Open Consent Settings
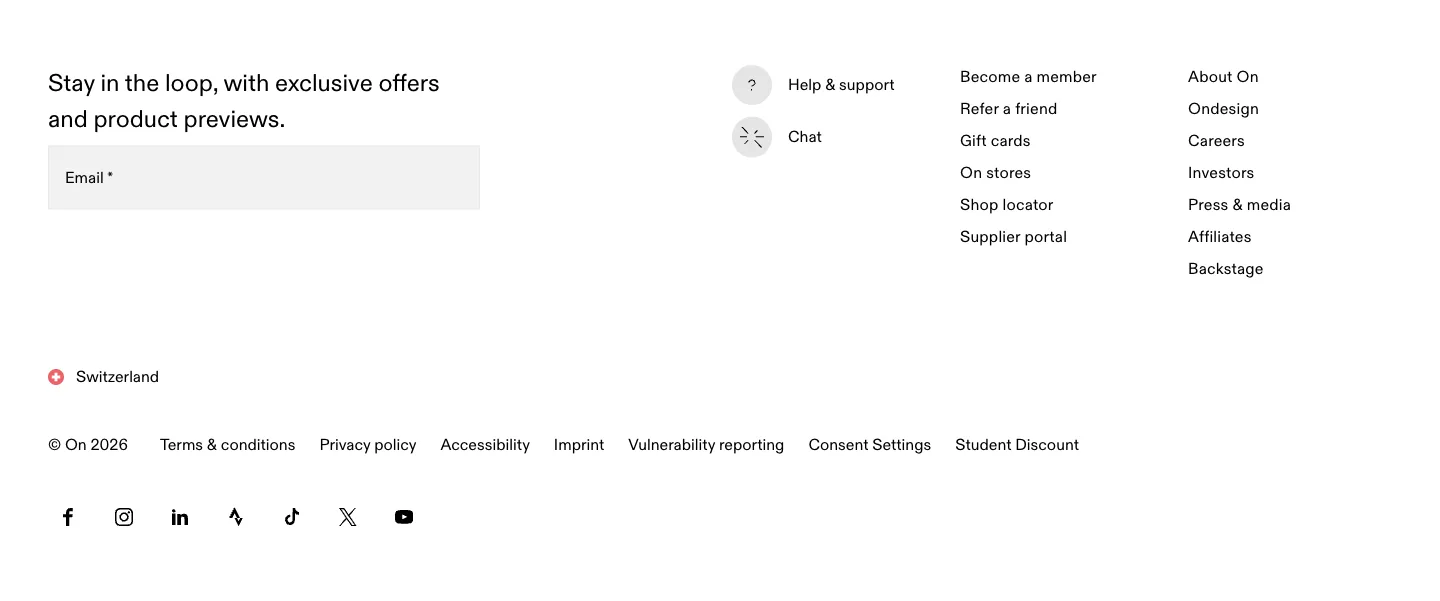 coord(870,445)
